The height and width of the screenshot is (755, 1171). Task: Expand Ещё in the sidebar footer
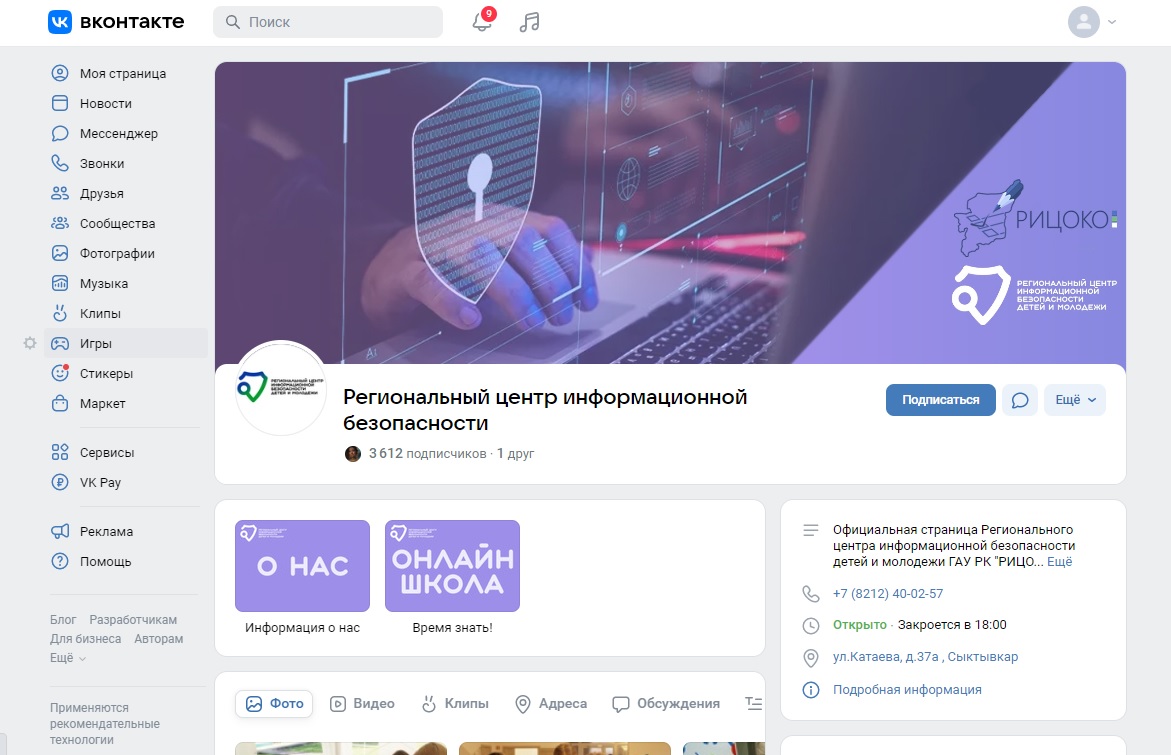(x=68, y=658)
